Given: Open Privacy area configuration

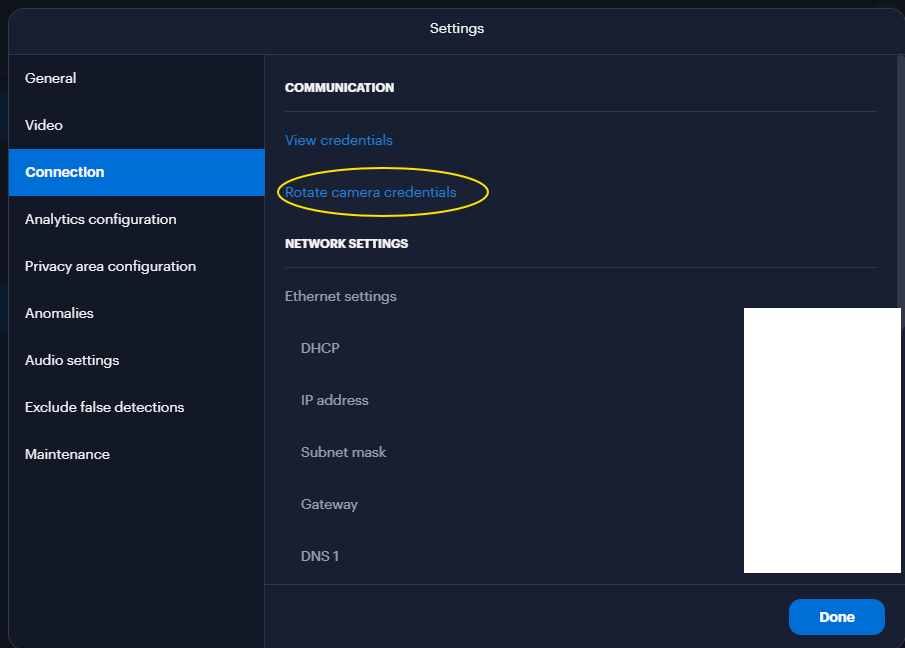Looking at the screenshot, I should (110, 266).
